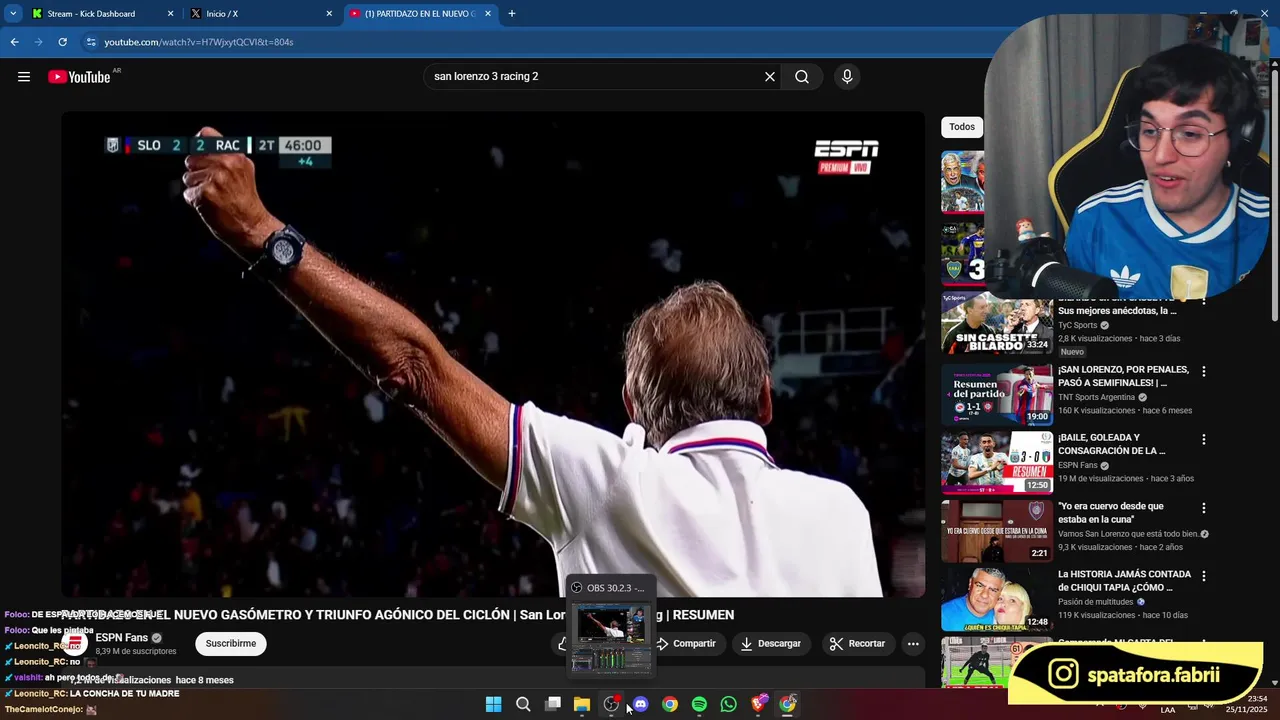Open WhatsApp from the taskbar
The image size is (1280, 720).
[728, 704]
